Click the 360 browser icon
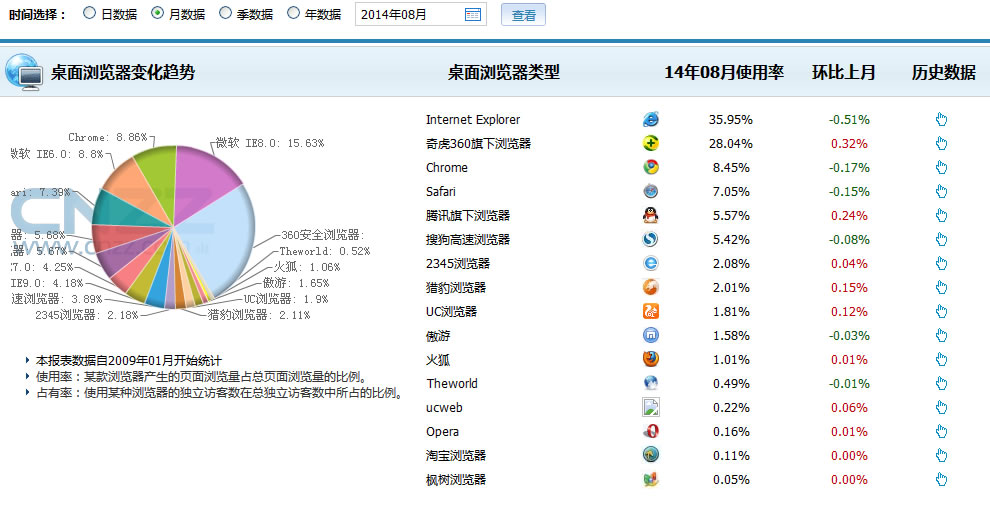 651,143
